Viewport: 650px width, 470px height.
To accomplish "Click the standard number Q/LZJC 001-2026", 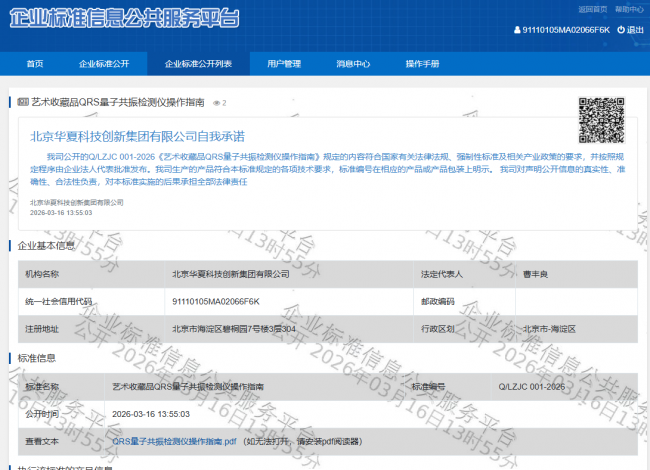I will click(531, 386).
